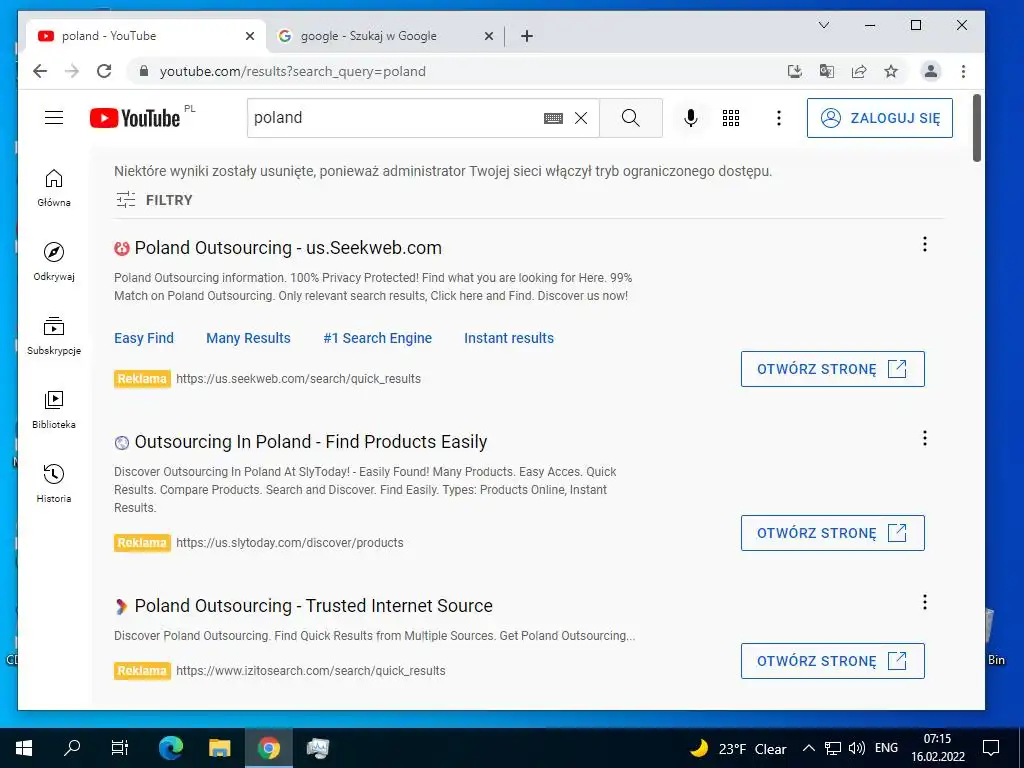1024x768 pixels.
Task: Open File Explorer from the taskbar
Action: click(219, 748)
